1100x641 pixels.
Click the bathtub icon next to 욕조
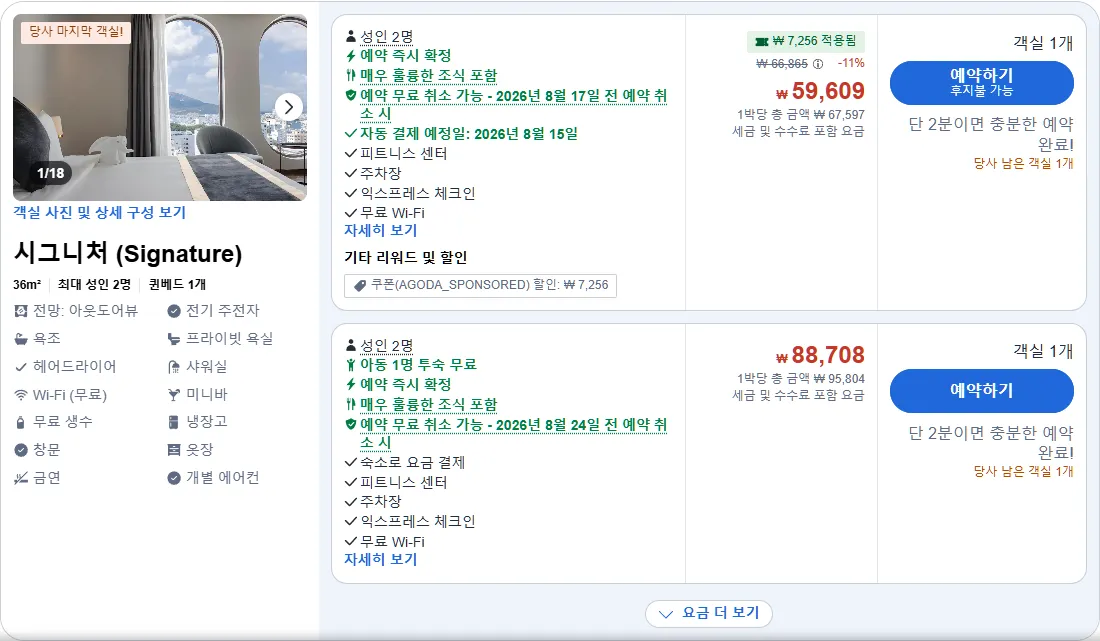[21, 339]
